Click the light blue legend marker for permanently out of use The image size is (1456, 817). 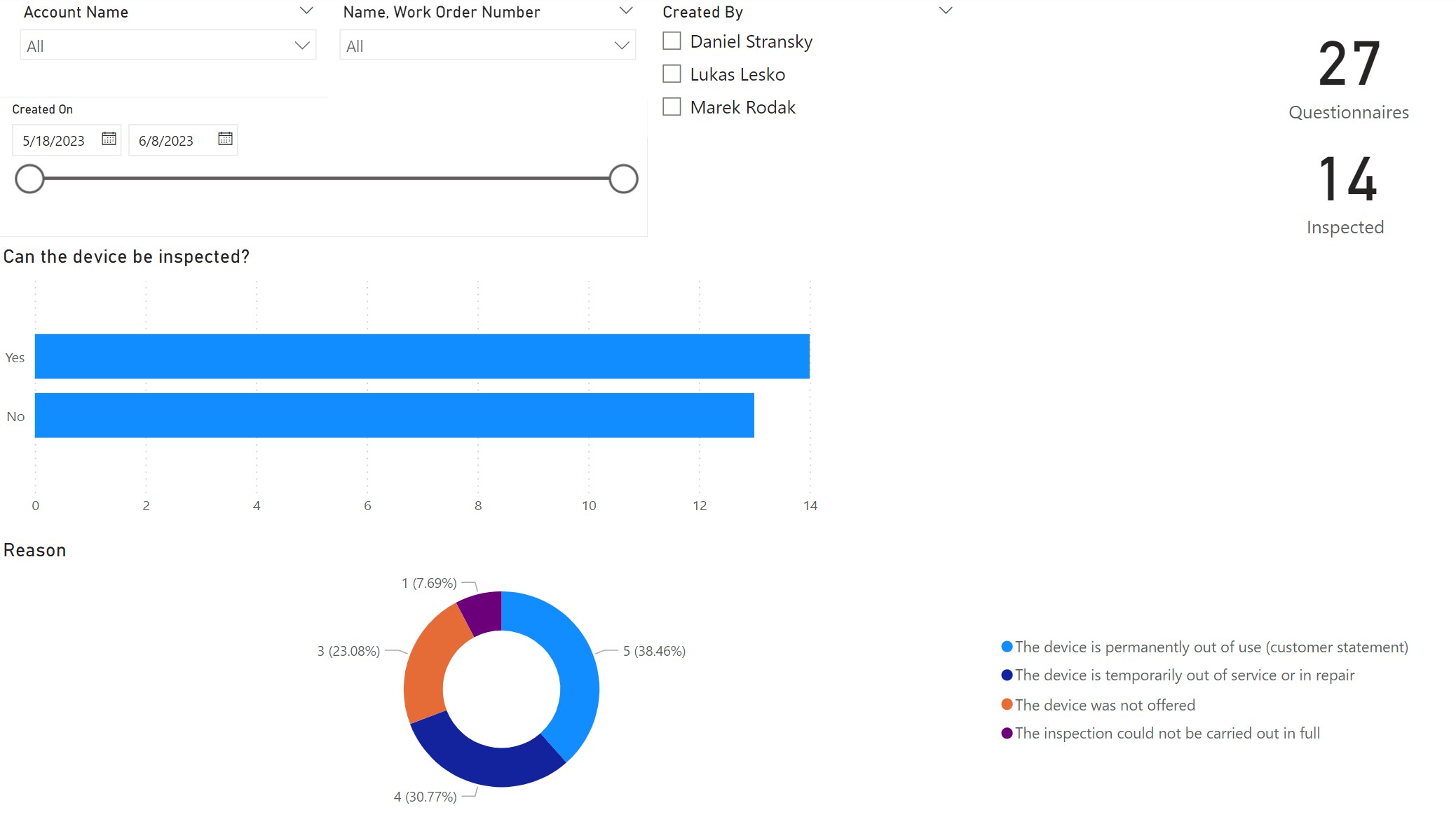1007,647
